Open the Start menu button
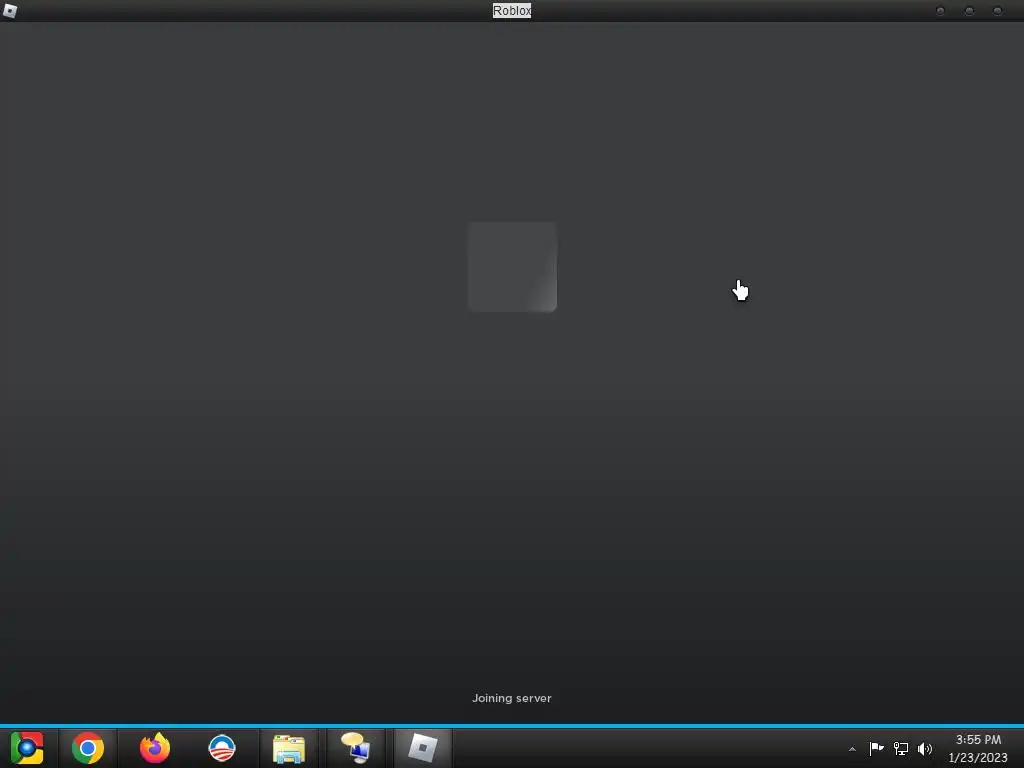Image resolution: width=1024 pixels, height=768 pixels. [x=27, y=748]
